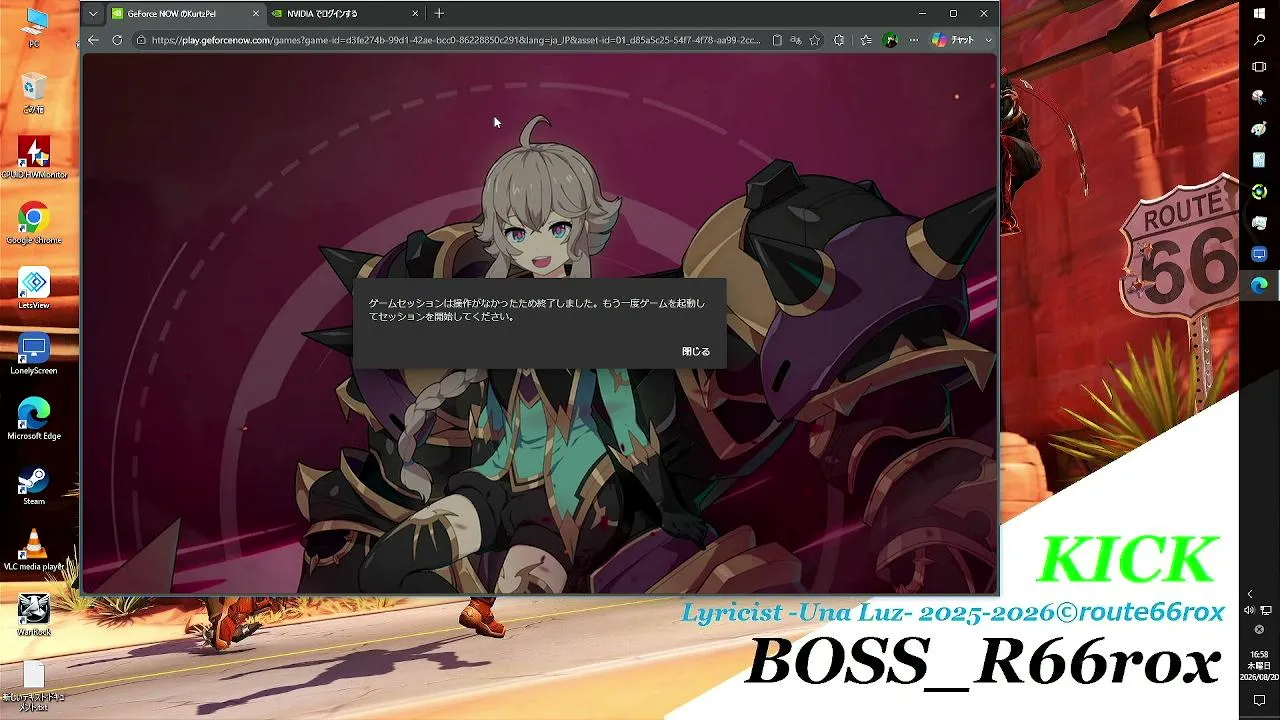Close the GeForce NOW KurtzPel tab

(x=254, y=14)
